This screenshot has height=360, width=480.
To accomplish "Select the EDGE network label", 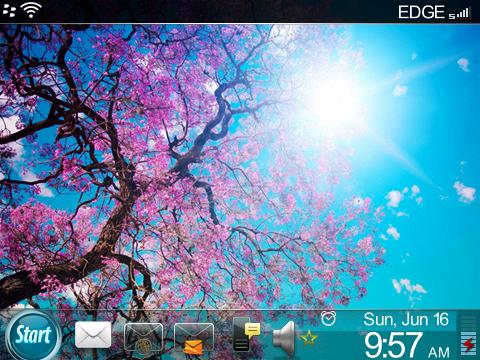I will click(422, 12).
